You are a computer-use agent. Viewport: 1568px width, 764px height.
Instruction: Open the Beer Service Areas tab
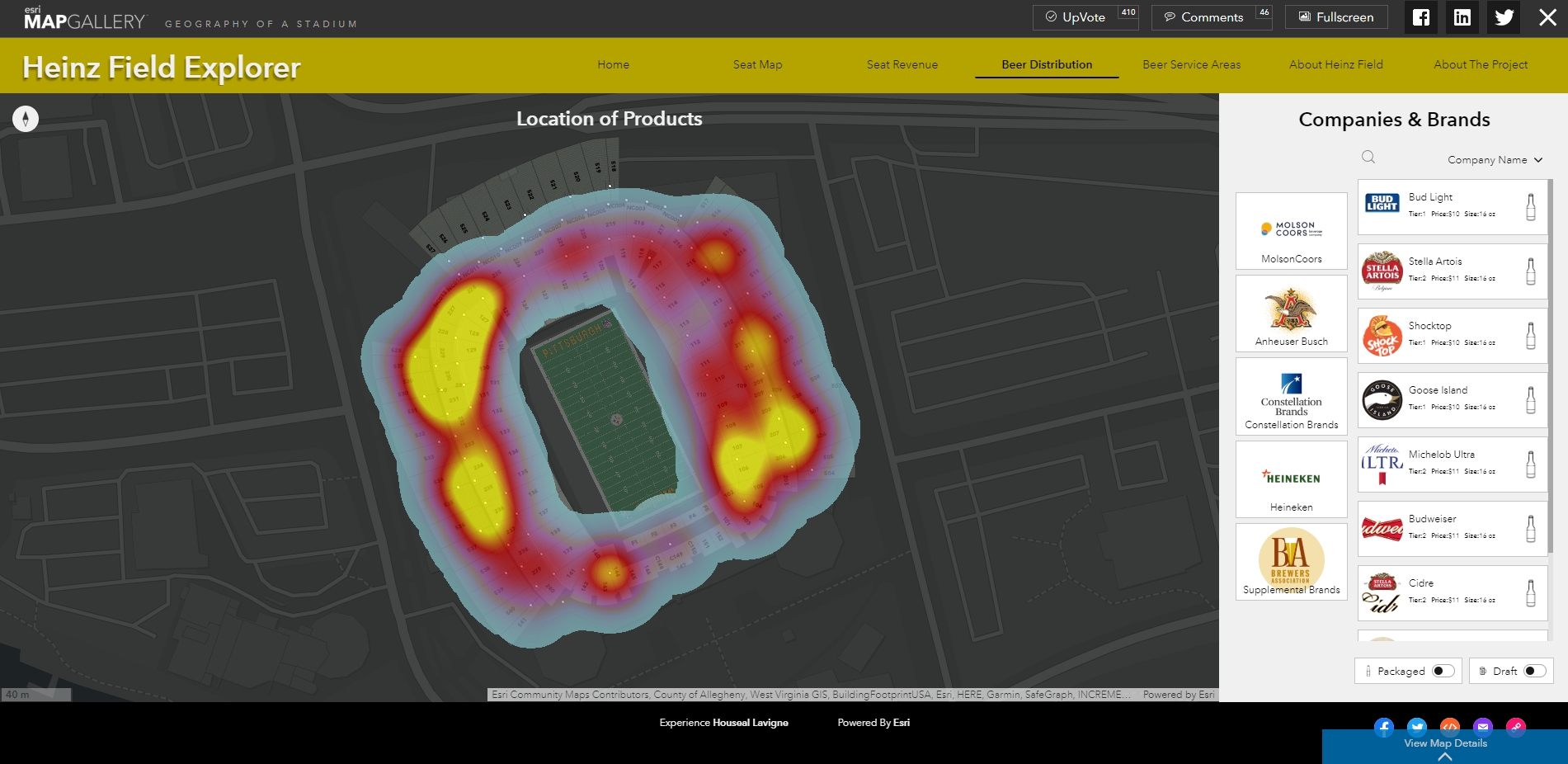tap(1191, 64)
